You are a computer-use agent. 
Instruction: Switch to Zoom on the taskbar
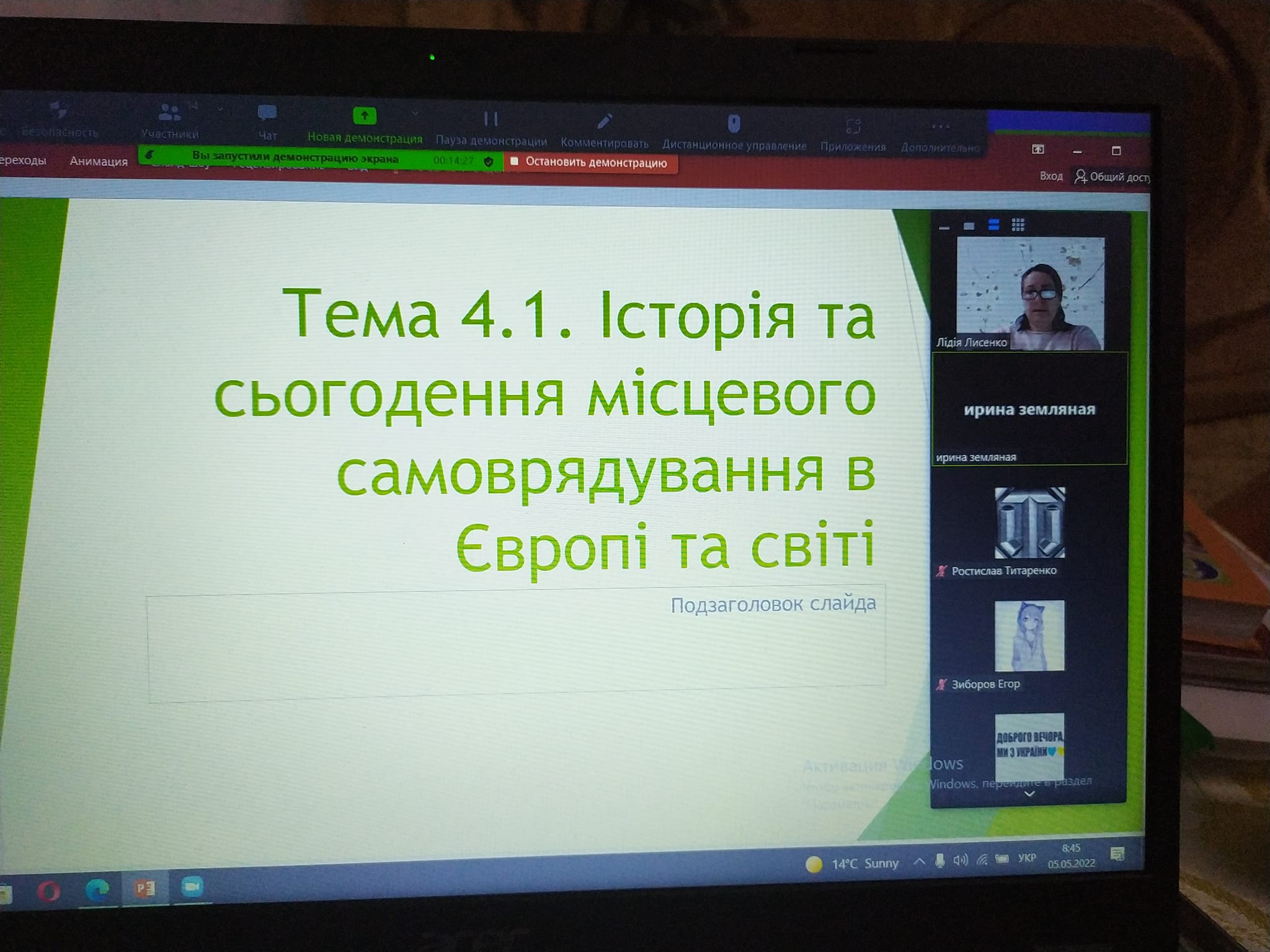pos(192,888)
